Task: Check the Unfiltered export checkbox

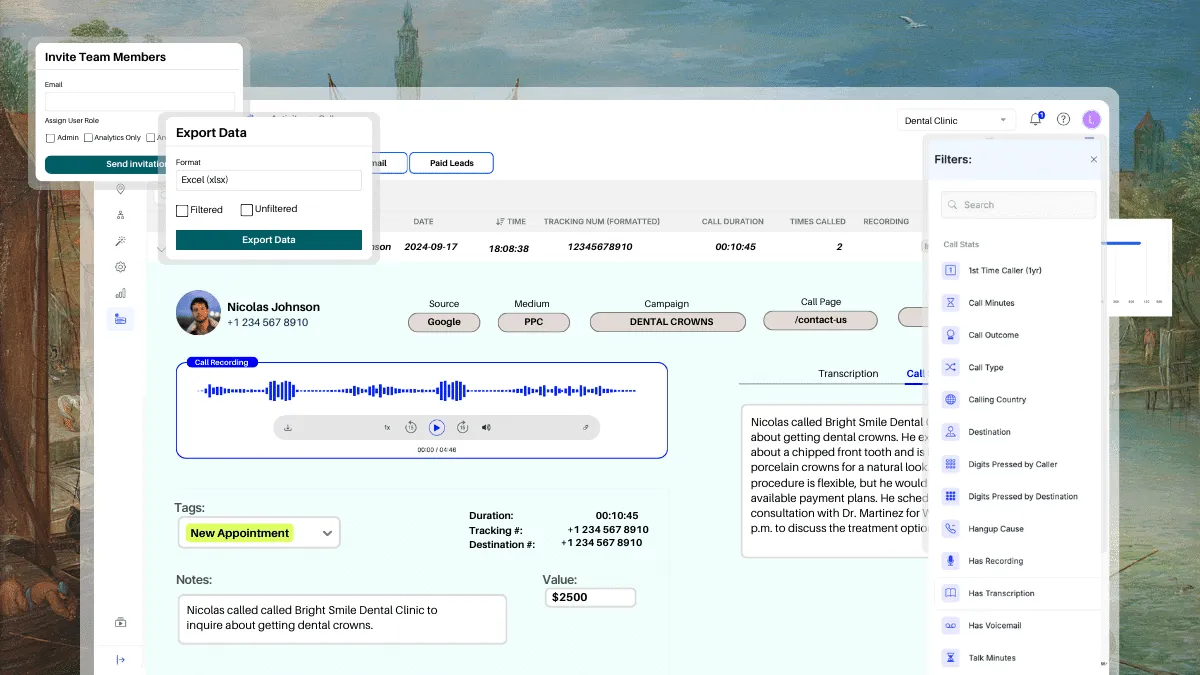Action: tap(246, 210)
